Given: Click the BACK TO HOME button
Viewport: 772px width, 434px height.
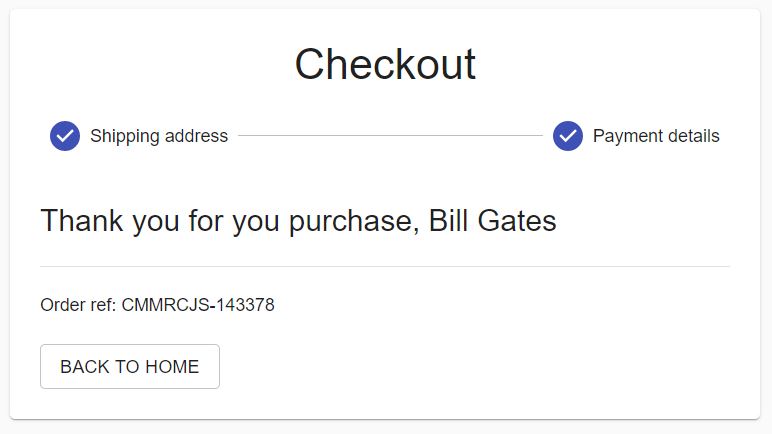Looking at the screenshot, I should pyautogui.click(x=130, y=367).
